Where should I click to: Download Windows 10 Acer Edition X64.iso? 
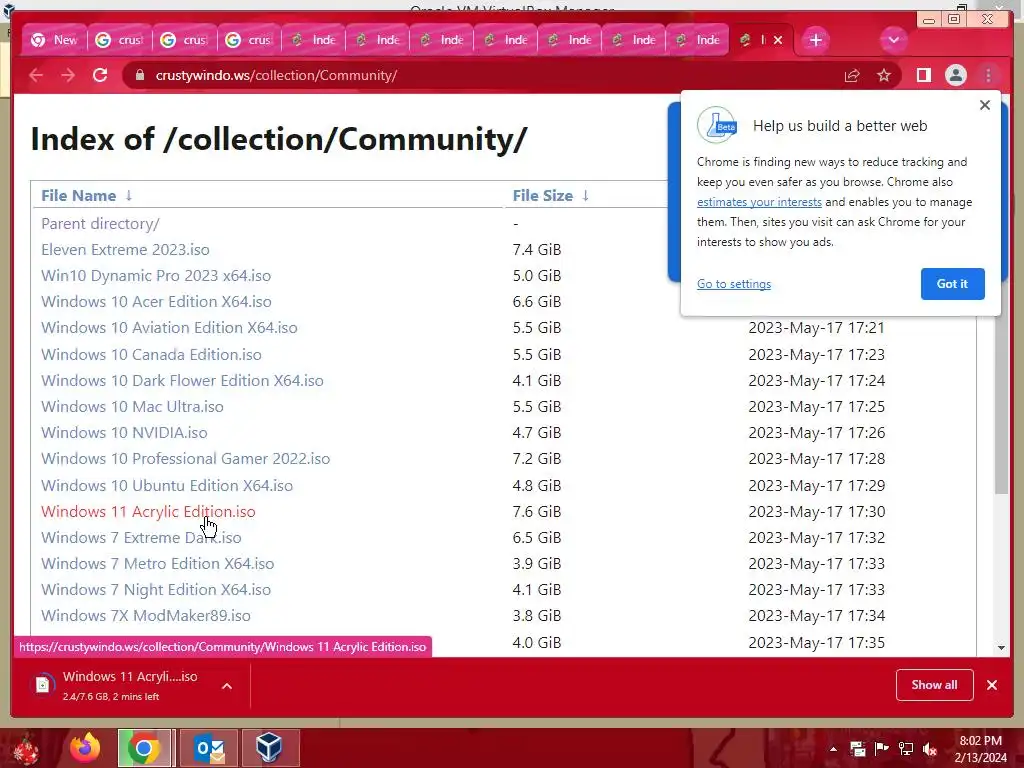pos(156,302)
